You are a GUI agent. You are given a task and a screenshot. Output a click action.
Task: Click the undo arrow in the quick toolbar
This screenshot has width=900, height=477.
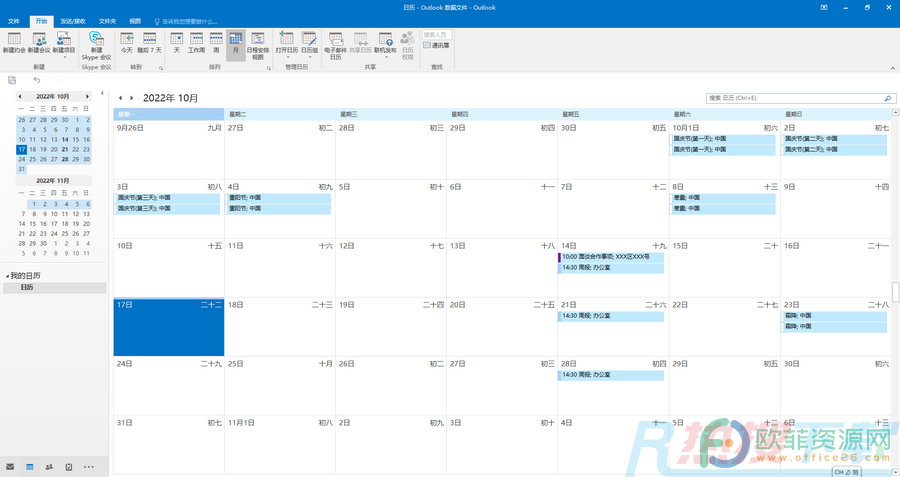tap(37, 80)
